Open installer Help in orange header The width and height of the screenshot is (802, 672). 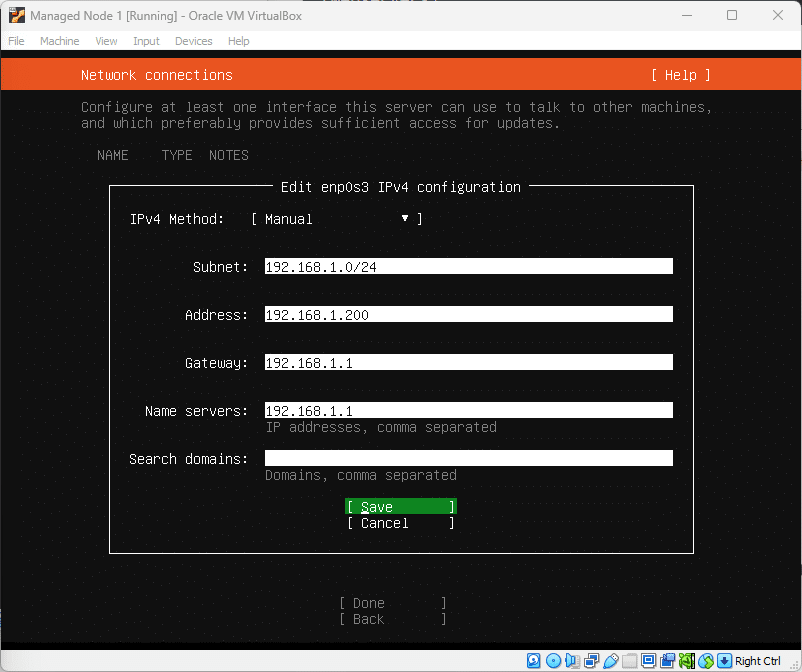pyautogui.click(x=680, y=75)
